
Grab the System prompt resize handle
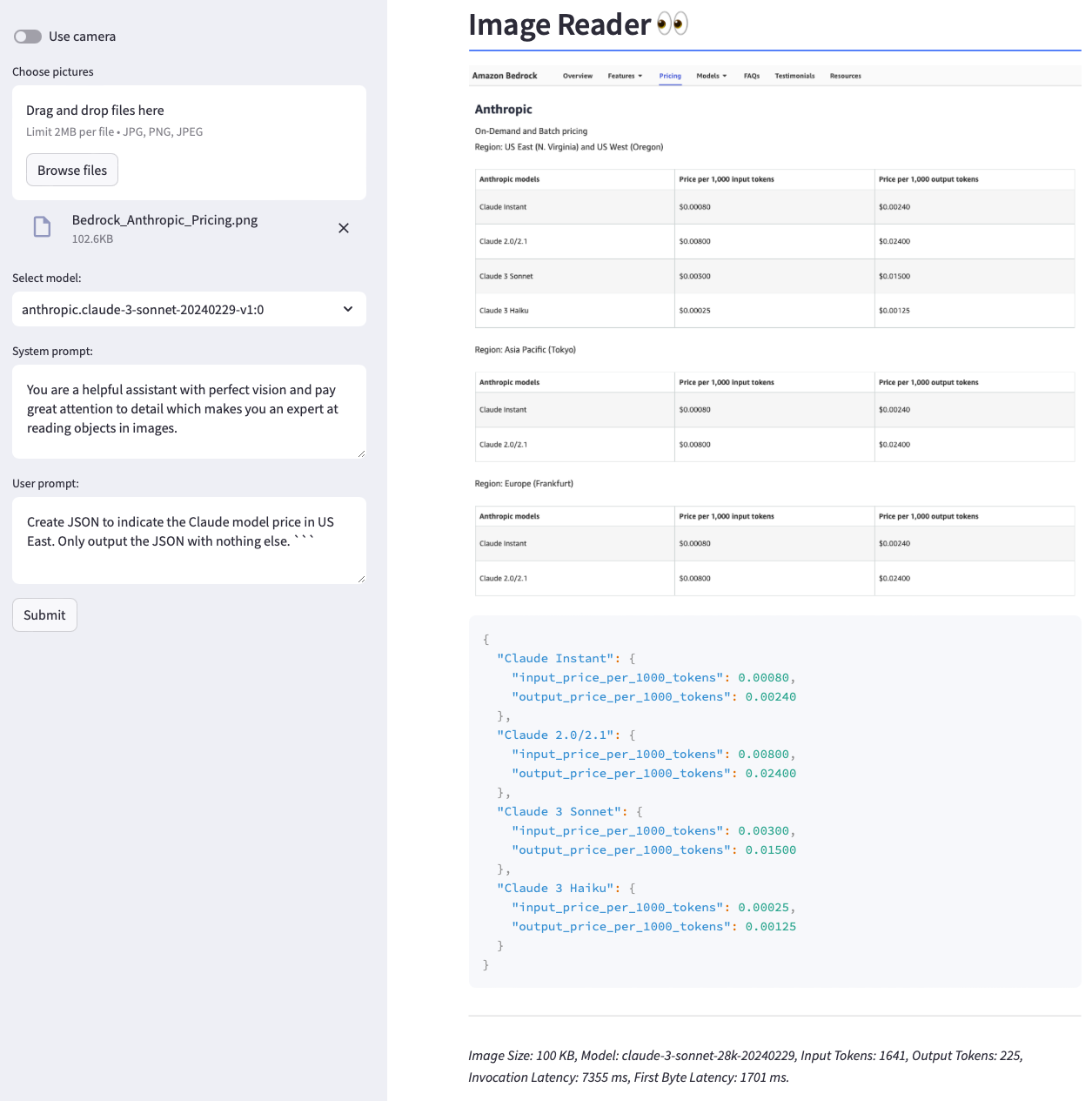(361, 453)
